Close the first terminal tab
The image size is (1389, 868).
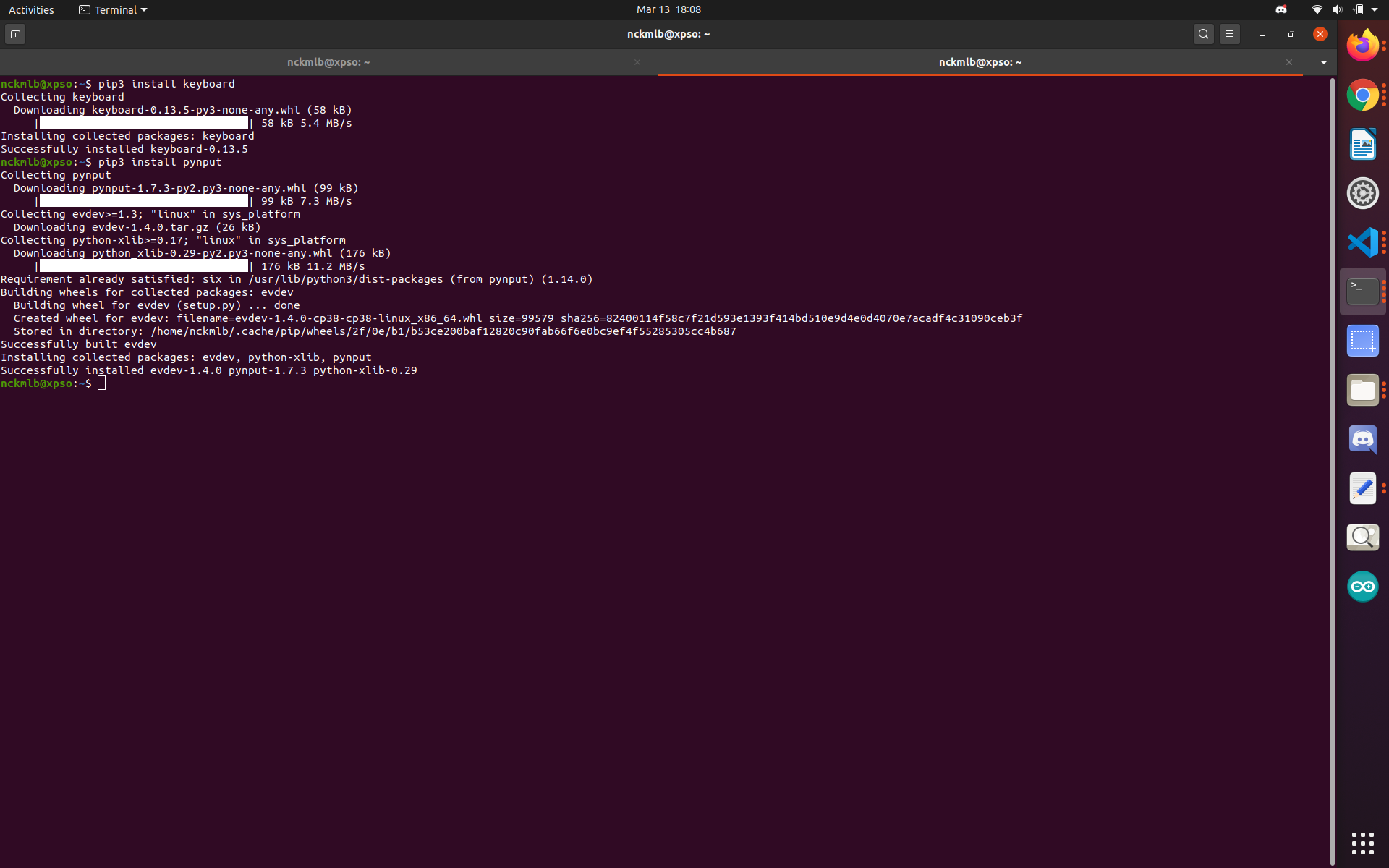tap(637, 62)
